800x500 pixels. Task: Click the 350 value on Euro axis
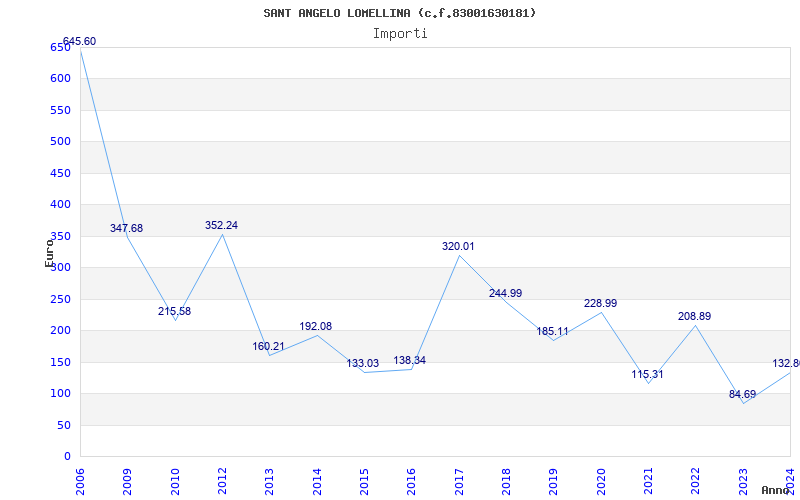tap(60, 236)
